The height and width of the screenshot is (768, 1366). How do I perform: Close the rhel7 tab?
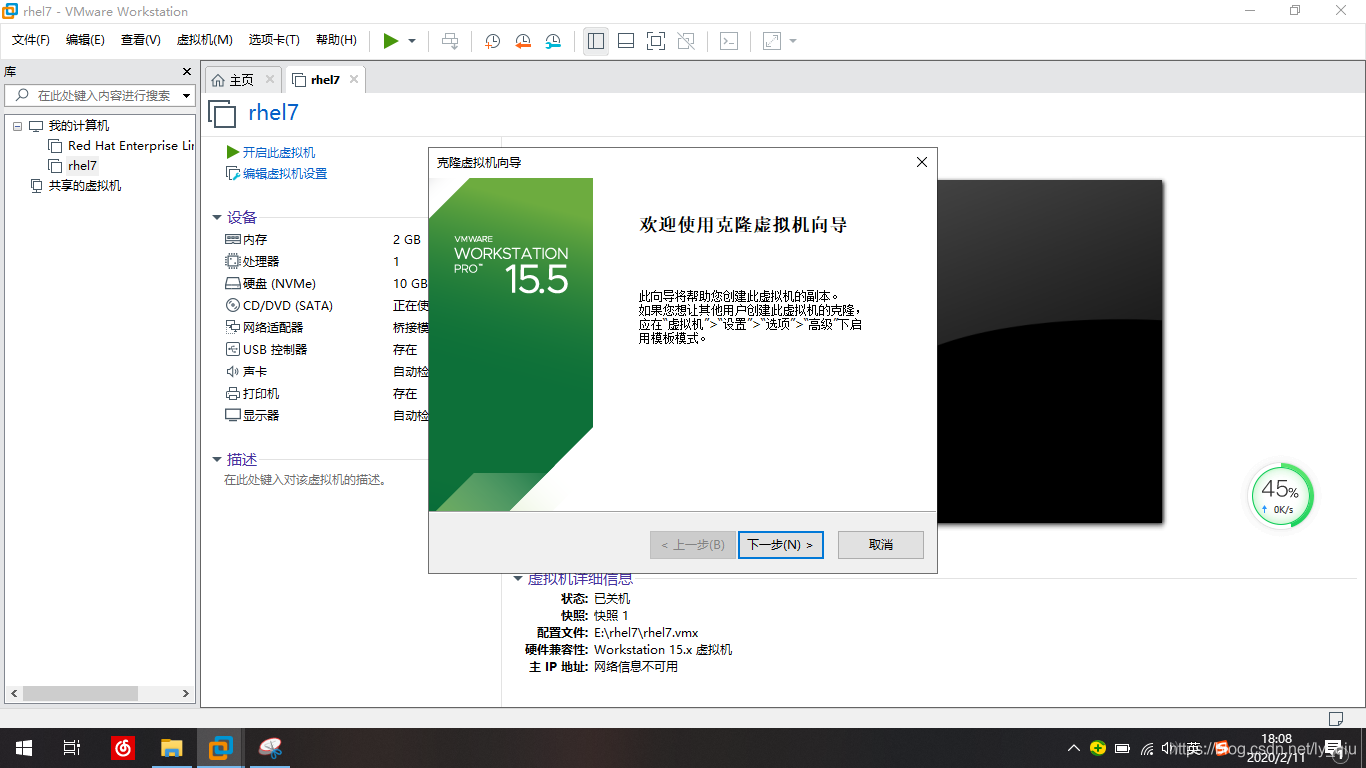pyautogui.click(x=353, y=80)
